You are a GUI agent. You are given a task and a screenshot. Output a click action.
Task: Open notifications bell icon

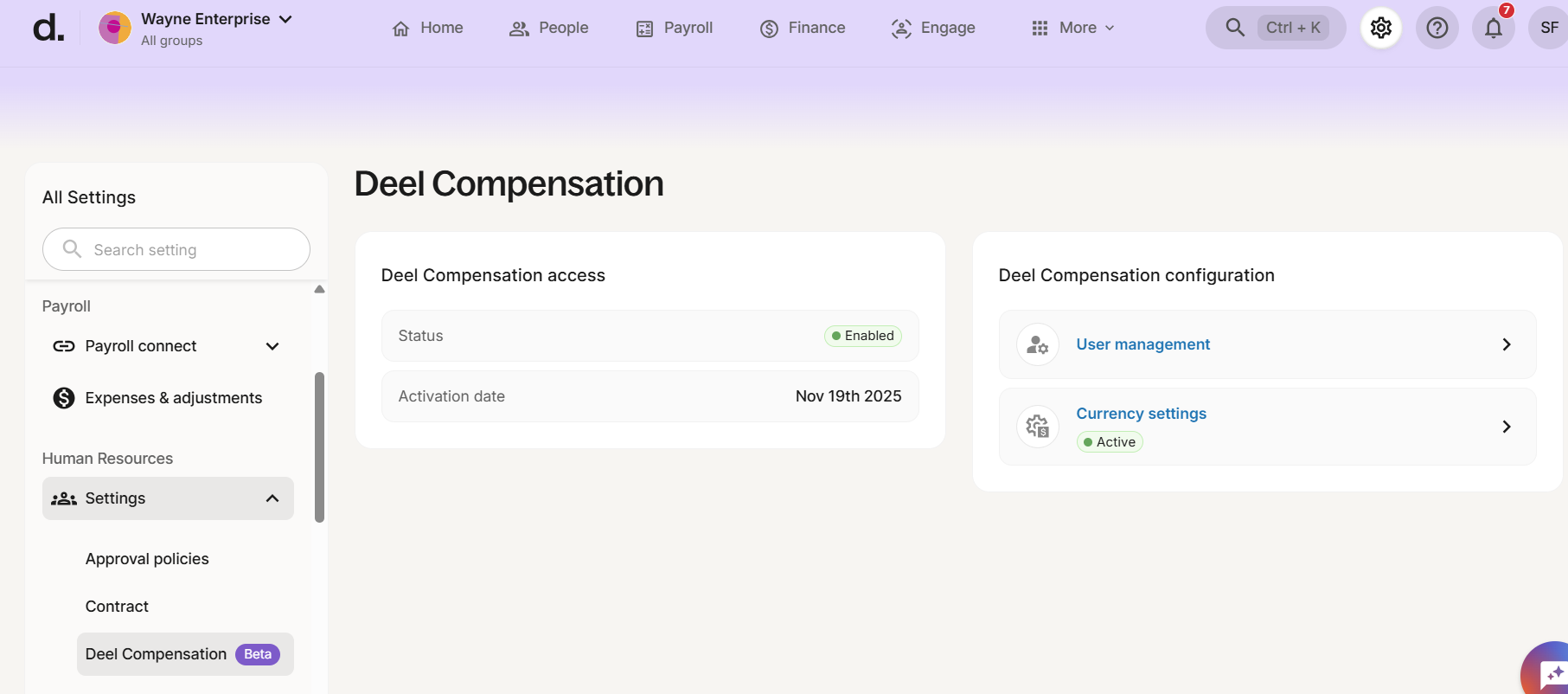point(1494,28)
